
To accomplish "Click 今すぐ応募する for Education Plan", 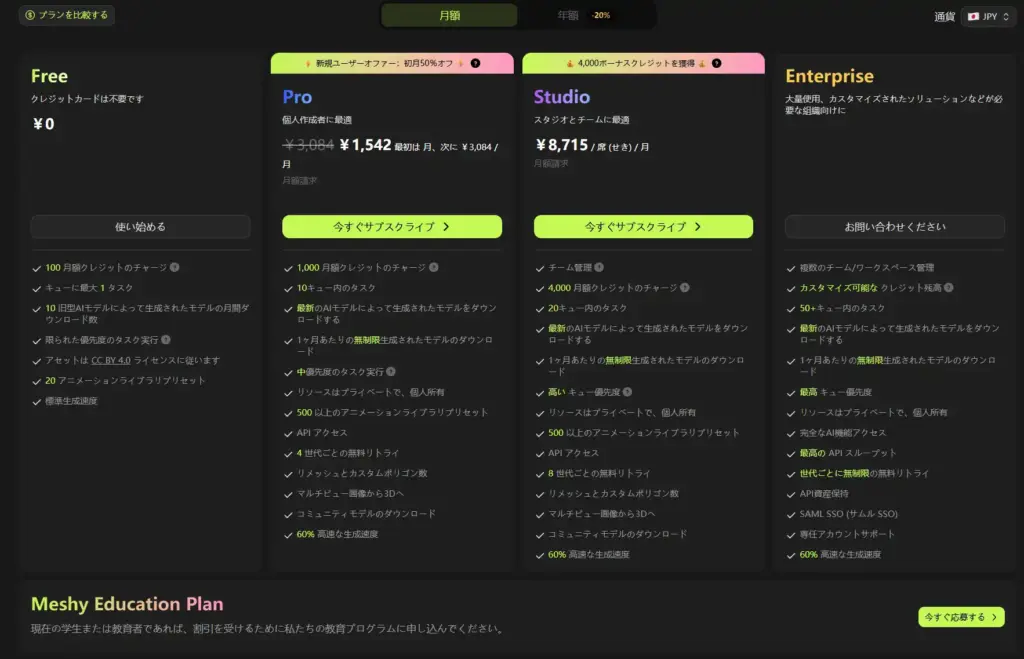I will tap(961, 617).
